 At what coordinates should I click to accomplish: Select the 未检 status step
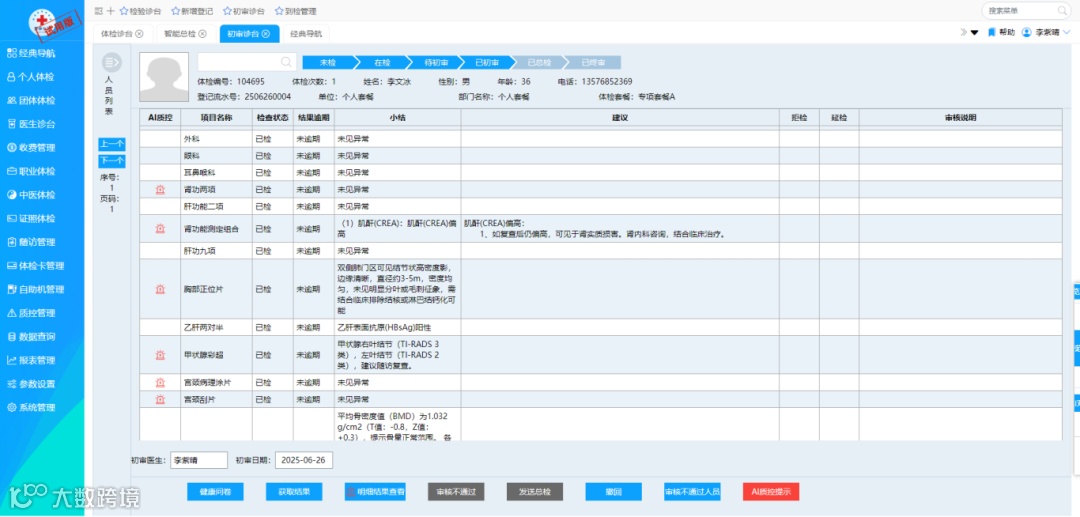329,62
